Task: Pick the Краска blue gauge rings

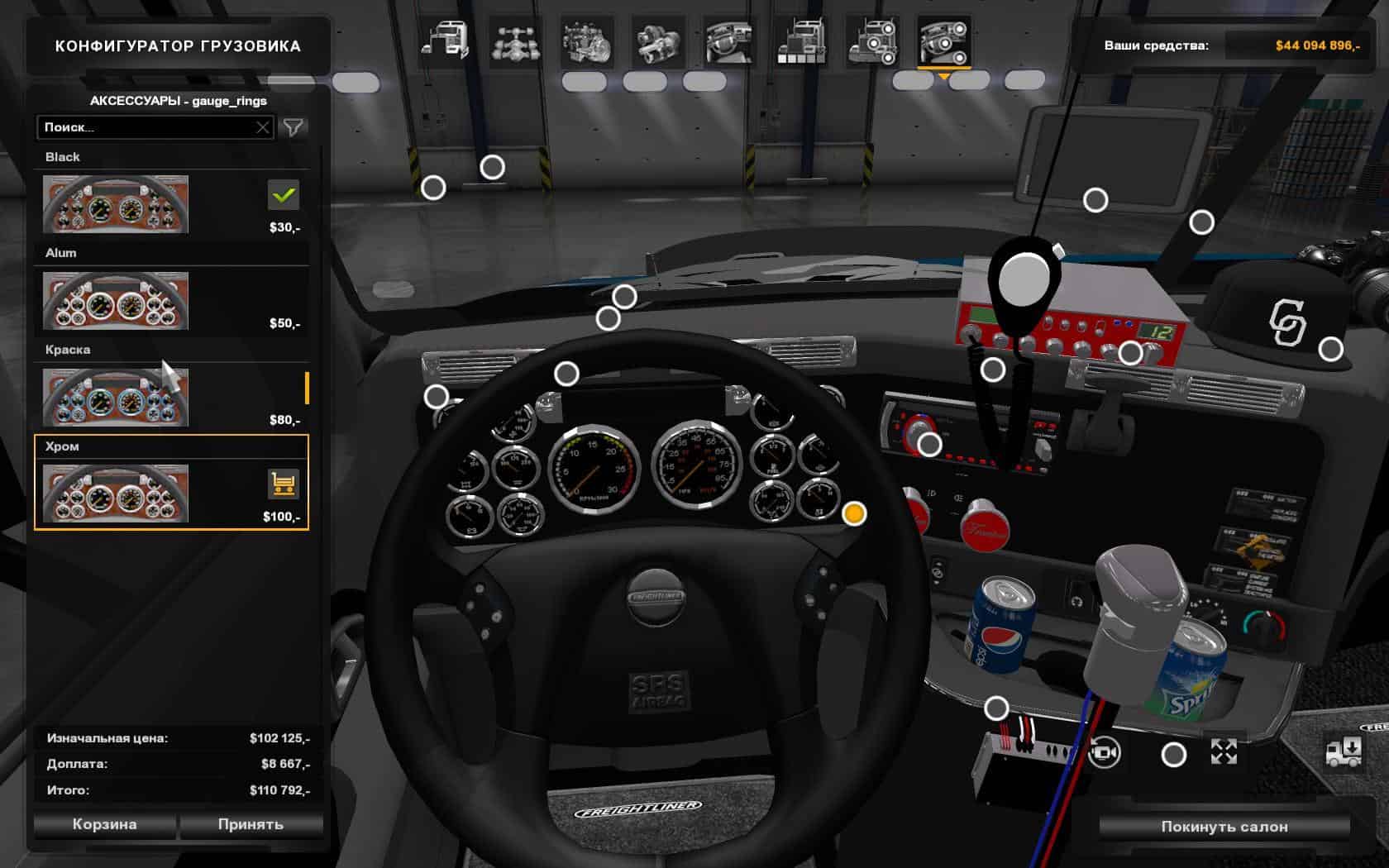Action: 116,398
